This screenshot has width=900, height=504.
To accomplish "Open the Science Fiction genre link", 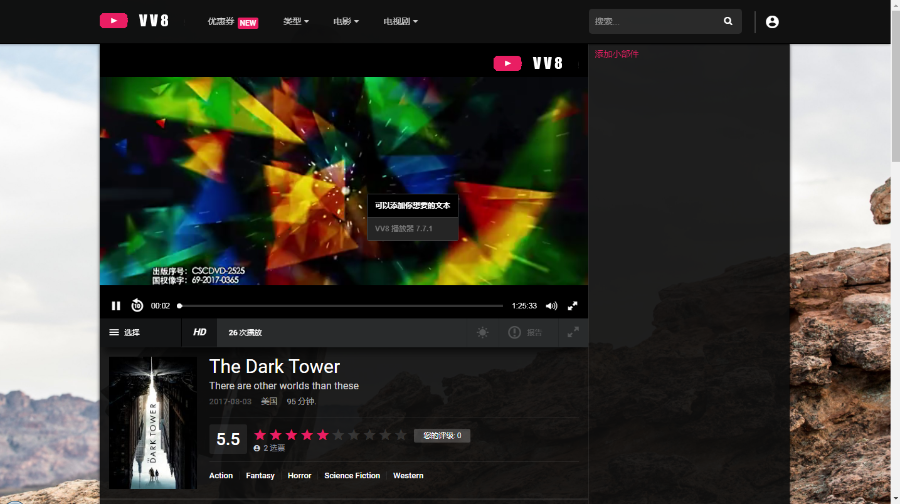I will pyautogui.click(x=352, y=475).
